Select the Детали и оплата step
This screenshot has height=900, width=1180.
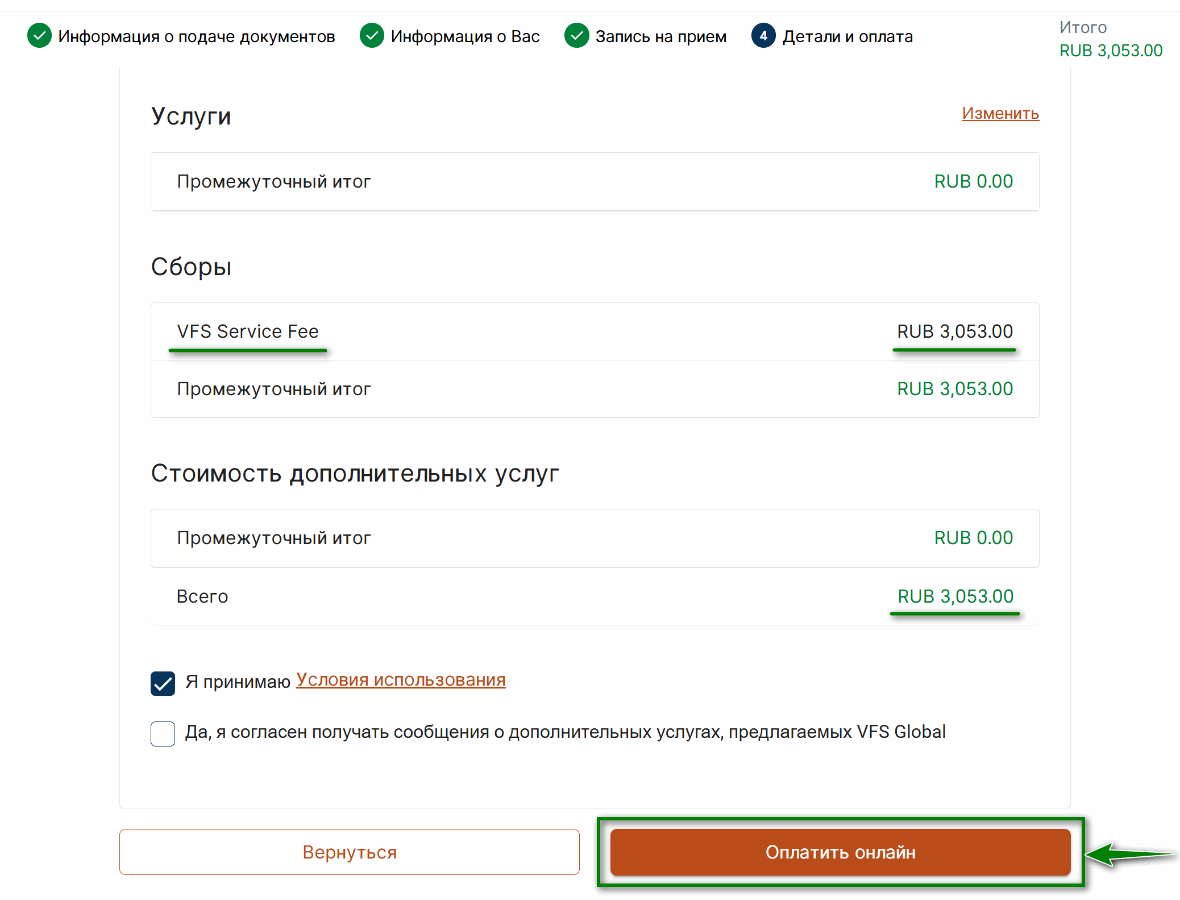(847, 36)
